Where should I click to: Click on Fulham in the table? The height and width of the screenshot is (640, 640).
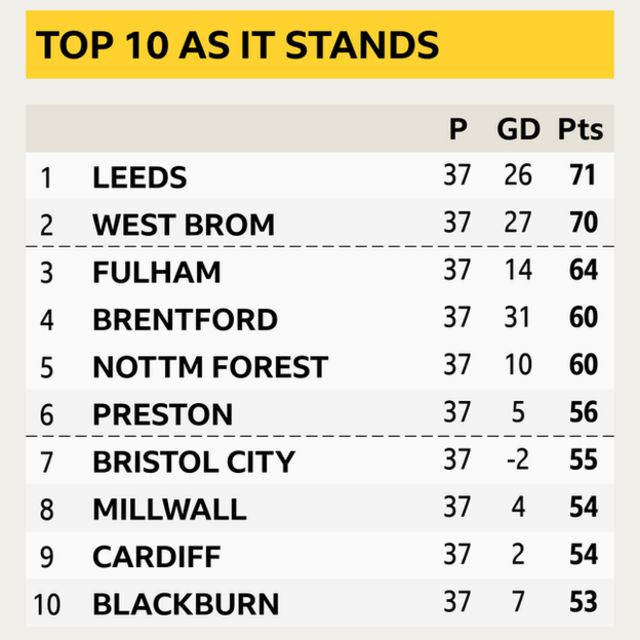[x=156, y=272]
